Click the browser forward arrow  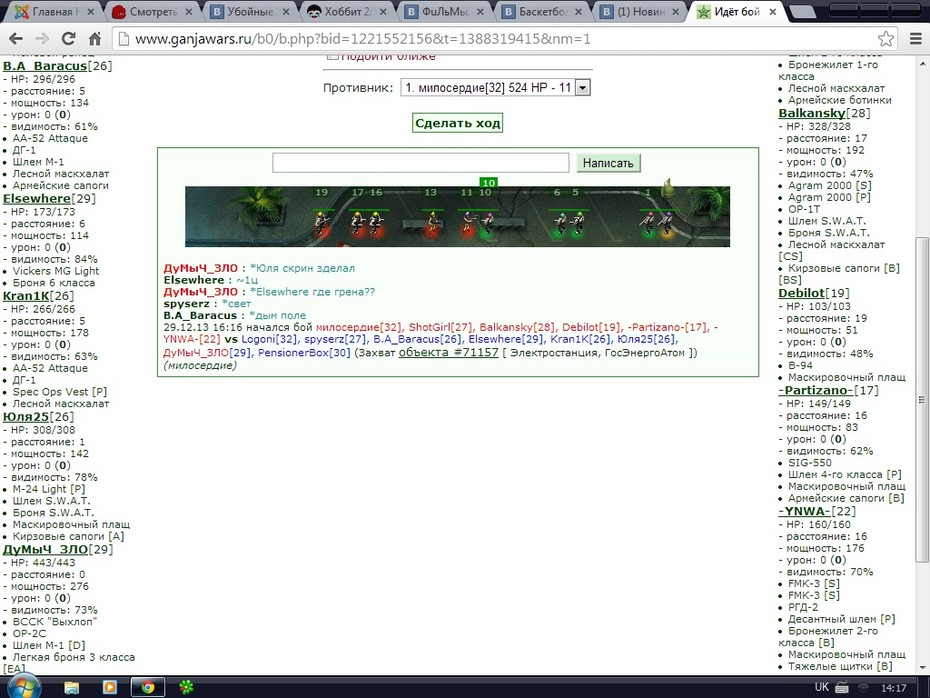42,39
